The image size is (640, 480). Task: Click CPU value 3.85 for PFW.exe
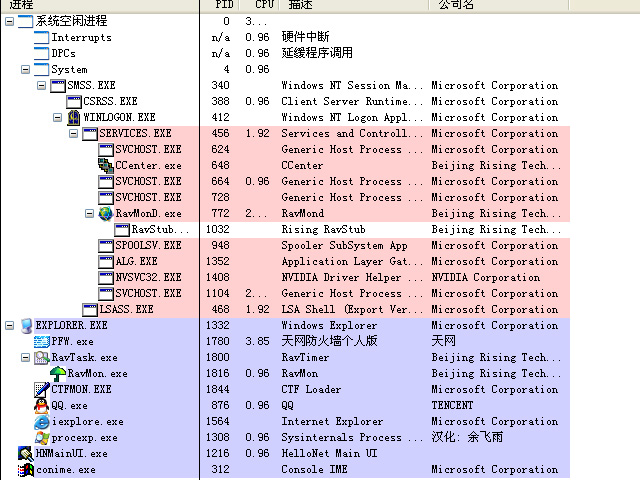(258, 341)
